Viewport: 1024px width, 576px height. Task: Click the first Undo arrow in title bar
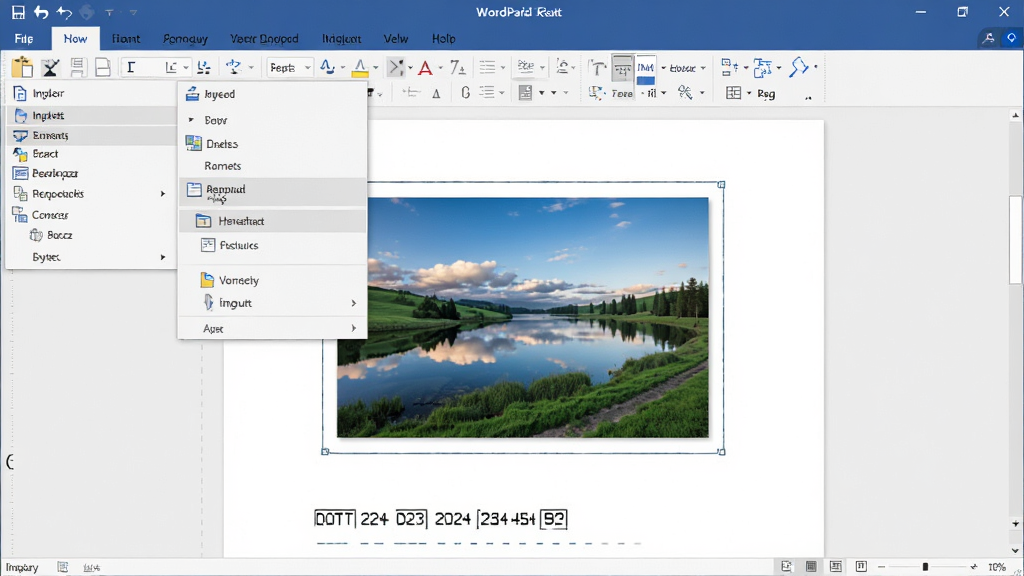click(x=41, y=12)
